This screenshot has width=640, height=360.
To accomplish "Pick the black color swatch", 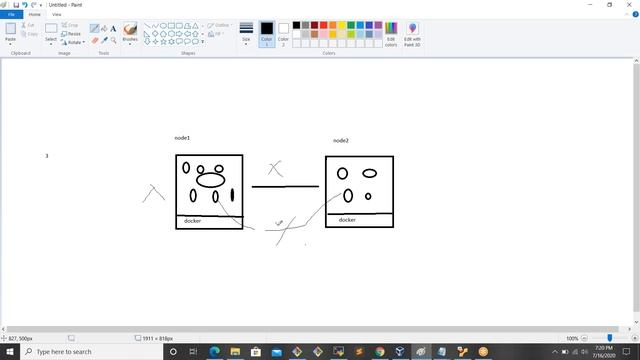I will point(296,25).
